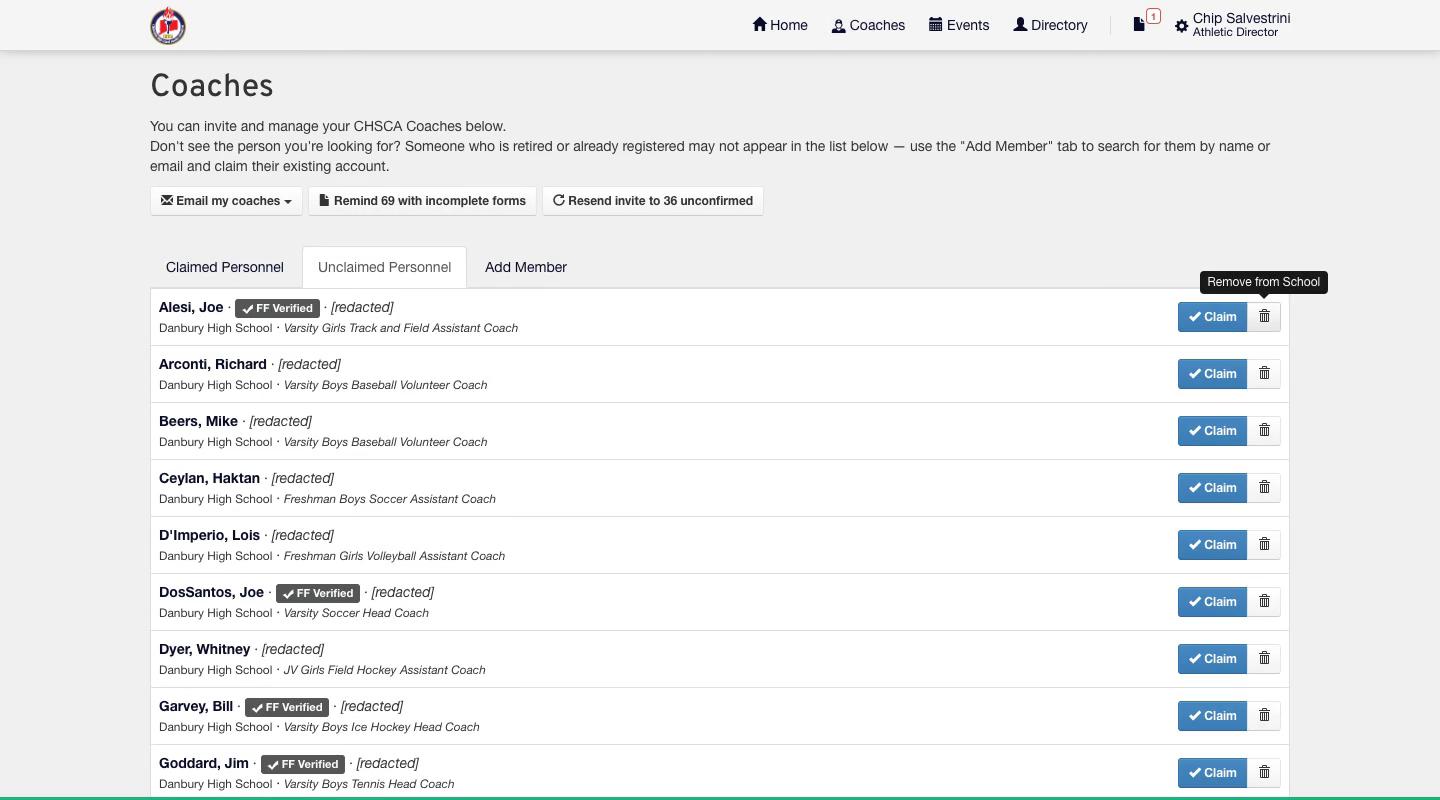The width and height of the screenshot is (1440, 800).
Task: Remove Goddard, Jim using trash icon
Action: (1264, 773)
